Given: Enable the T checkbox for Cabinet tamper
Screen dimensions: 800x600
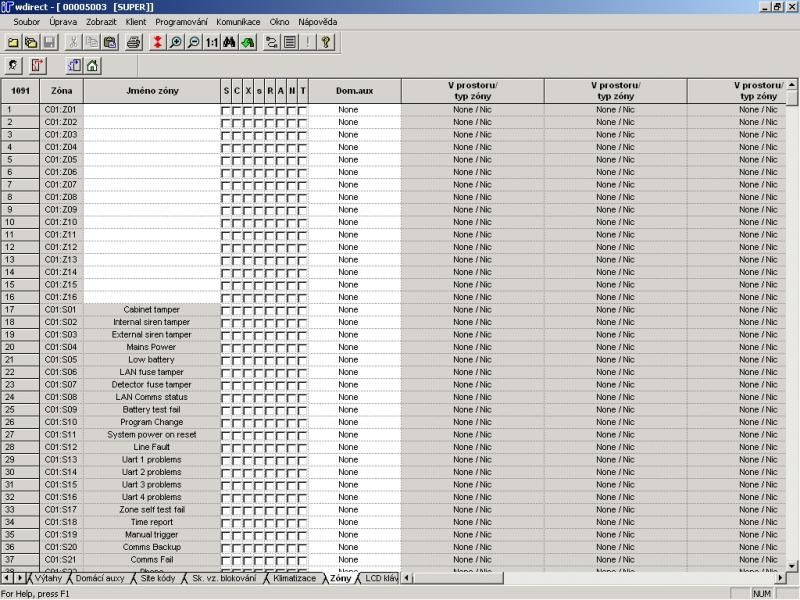Looking at the screenshot, I should [302, 310].
